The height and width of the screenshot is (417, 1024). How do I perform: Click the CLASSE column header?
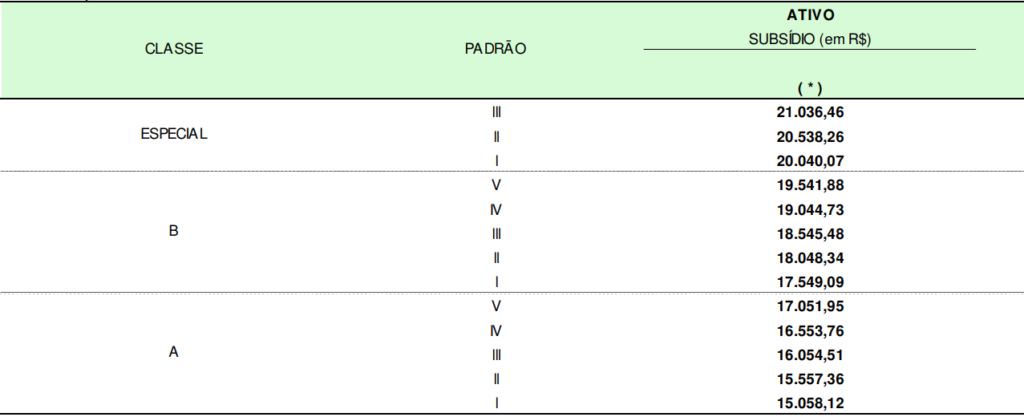pos(174,49)
